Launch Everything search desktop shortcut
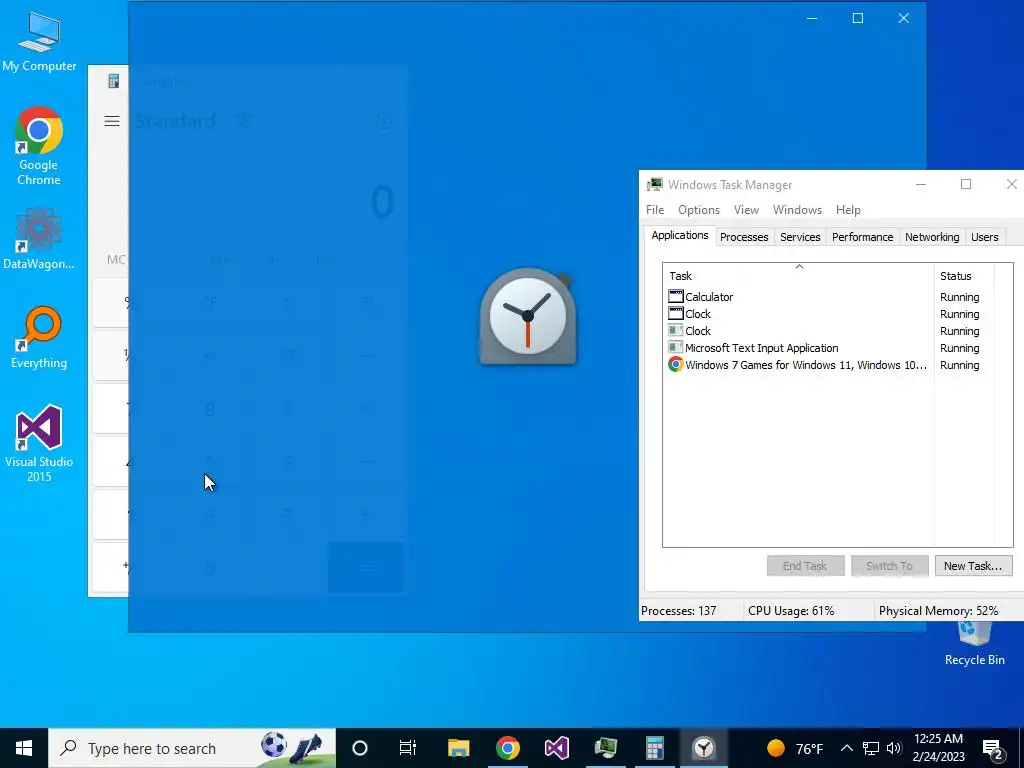1024x768 pixels. tap(39, 337)
